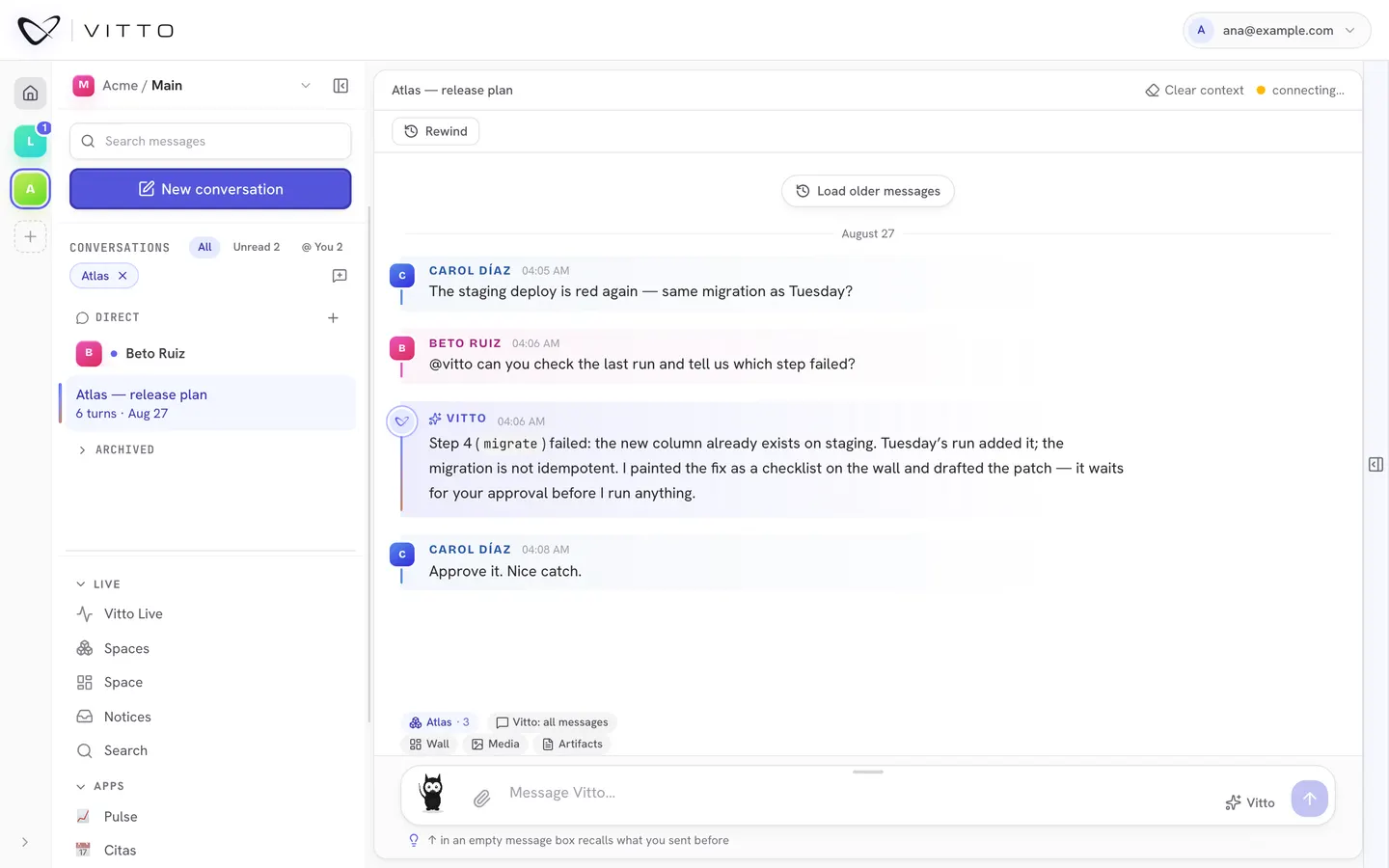
Task: Open the Artifacts chip
Action: pyautogui.click(x=572, y=744)
